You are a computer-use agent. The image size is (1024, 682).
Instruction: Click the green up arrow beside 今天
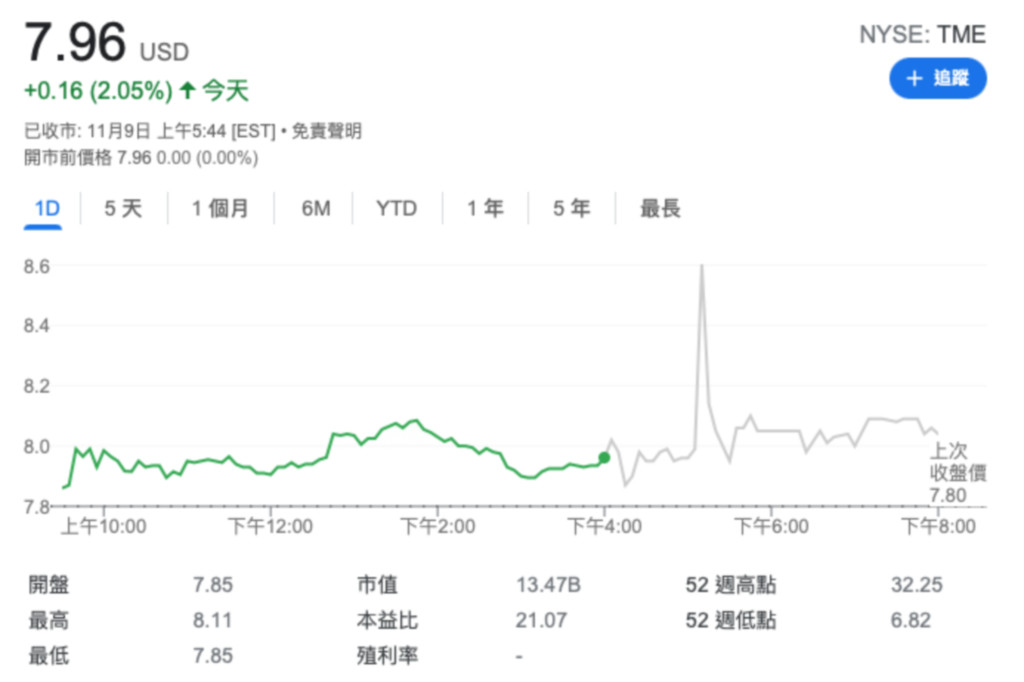187,91
